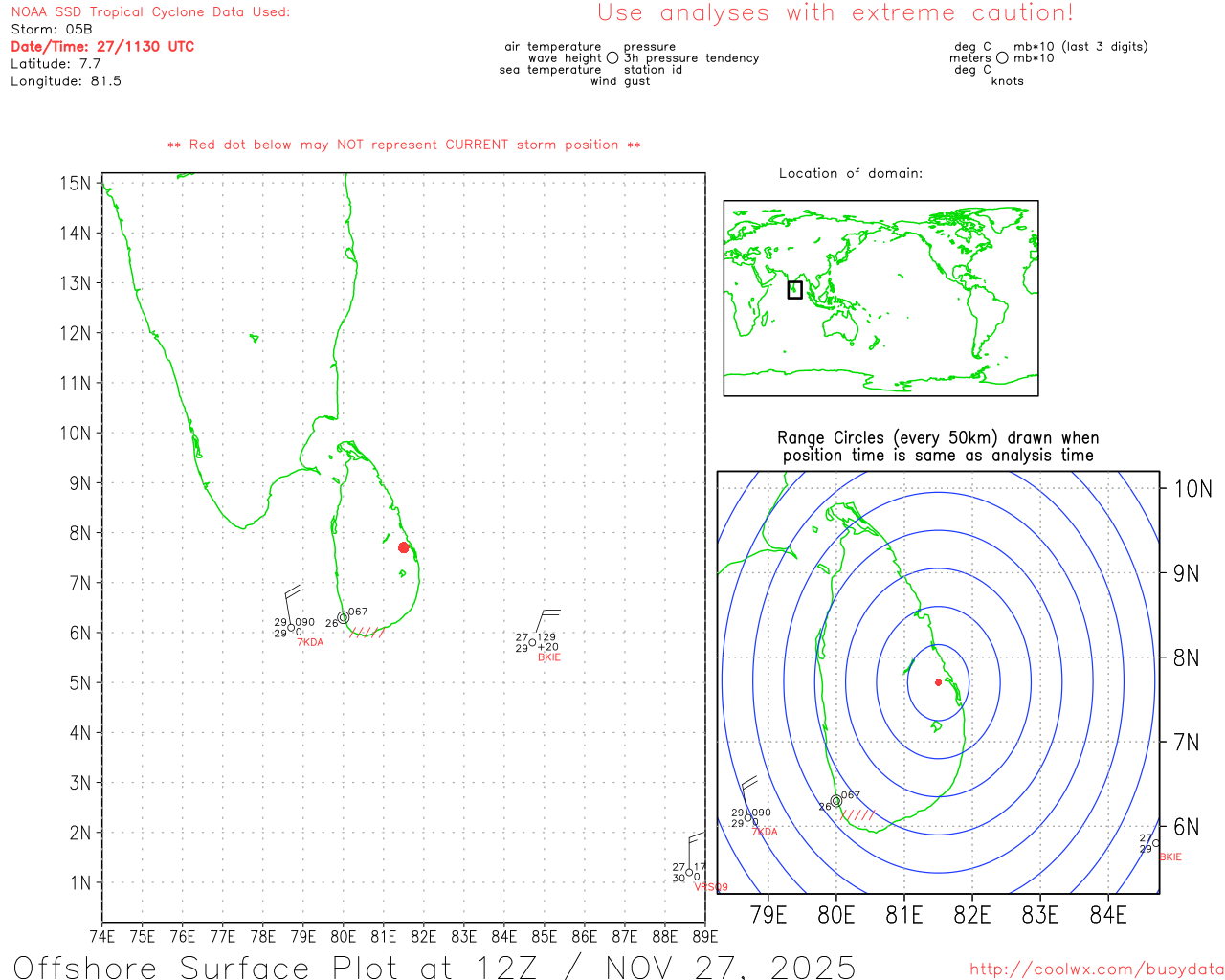This screenshot has height=980, width=1225.
Task: Select the BKIE station marker on the main map
Action: tap(532, 643)
